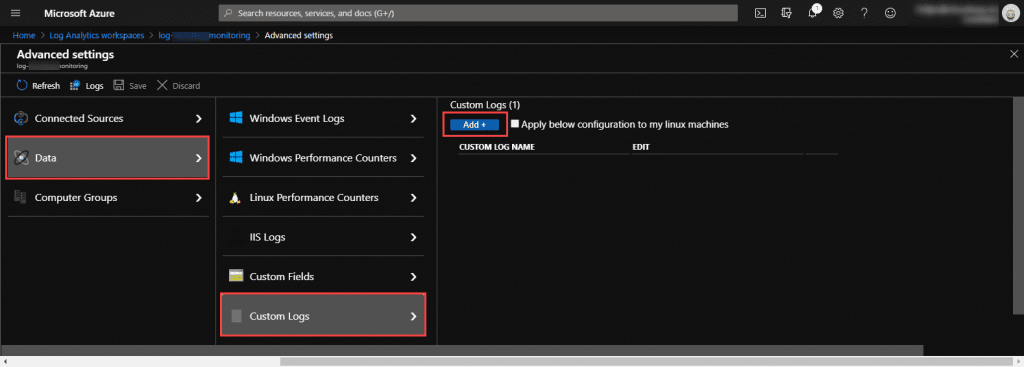Viewport: 1024px width, 367px height.
Task: Click the Save toolbar button
Action: [130, 86]
